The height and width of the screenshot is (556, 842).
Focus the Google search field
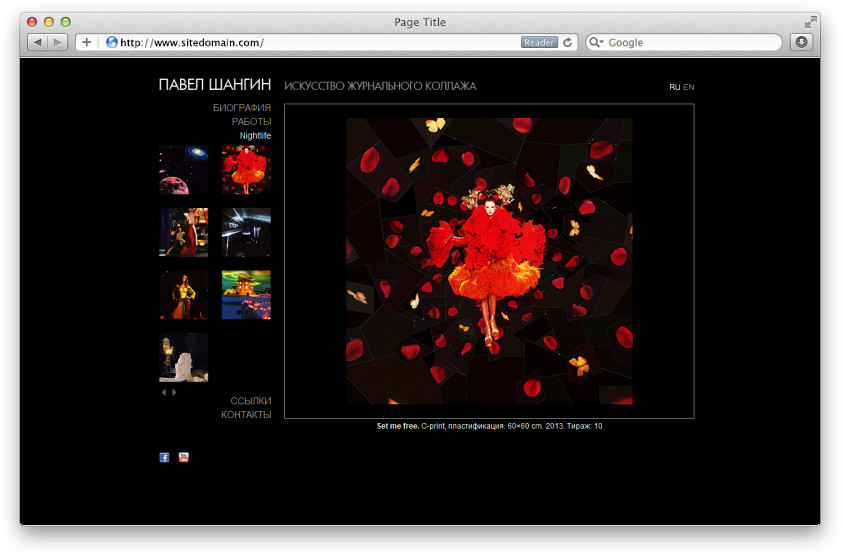[684, 42]
